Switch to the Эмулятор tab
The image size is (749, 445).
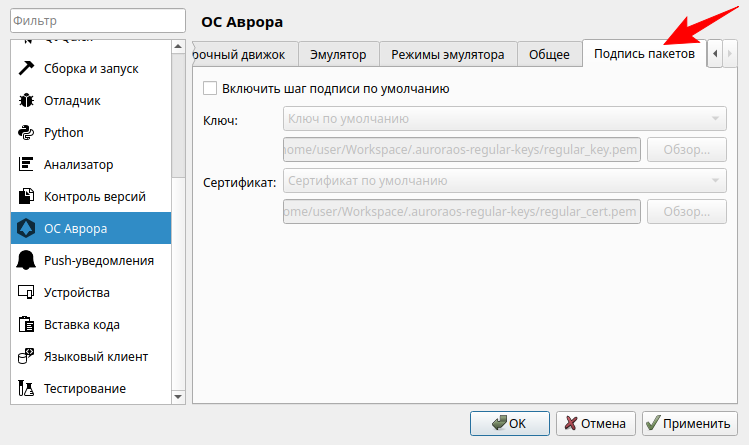(338, 54)
